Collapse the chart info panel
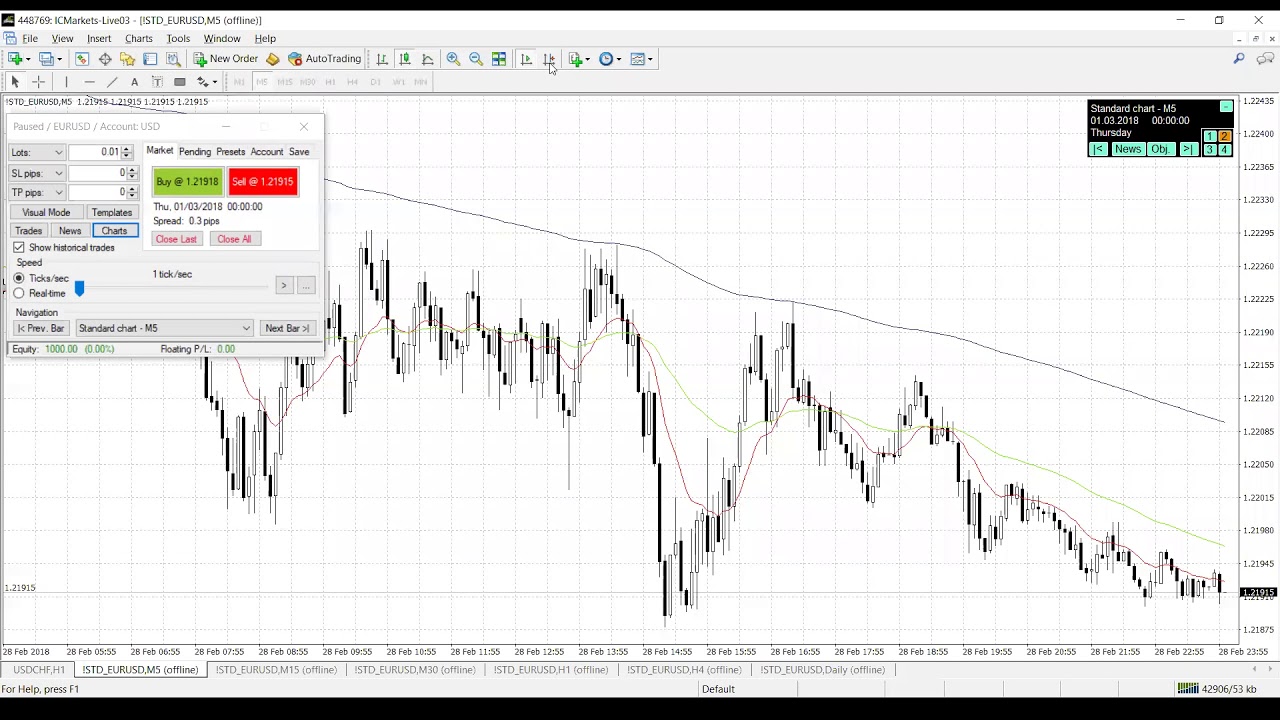Viewport: 1280px width, 720px height. pyautogui.click(x=1226, y=107)
